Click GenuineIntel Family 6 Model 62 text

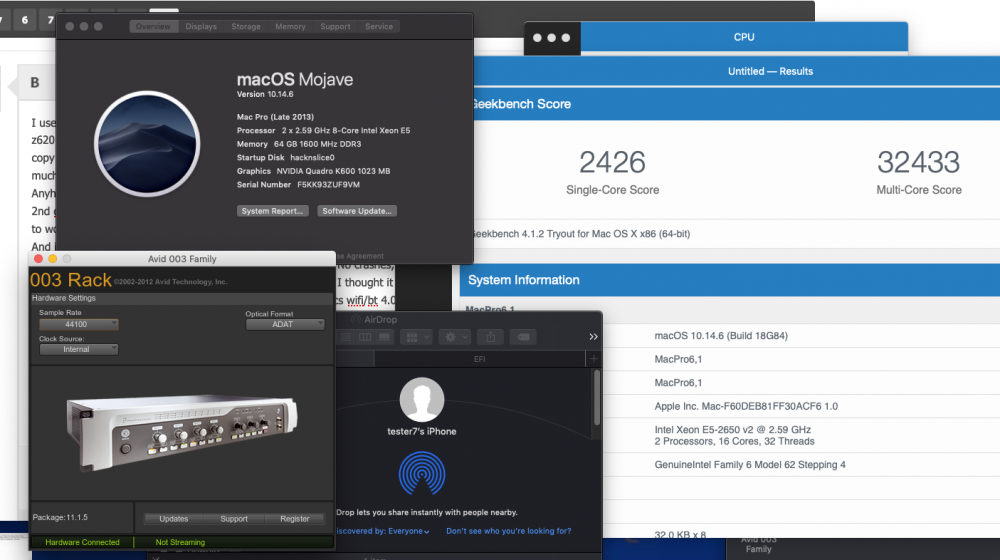coord(750,465)
